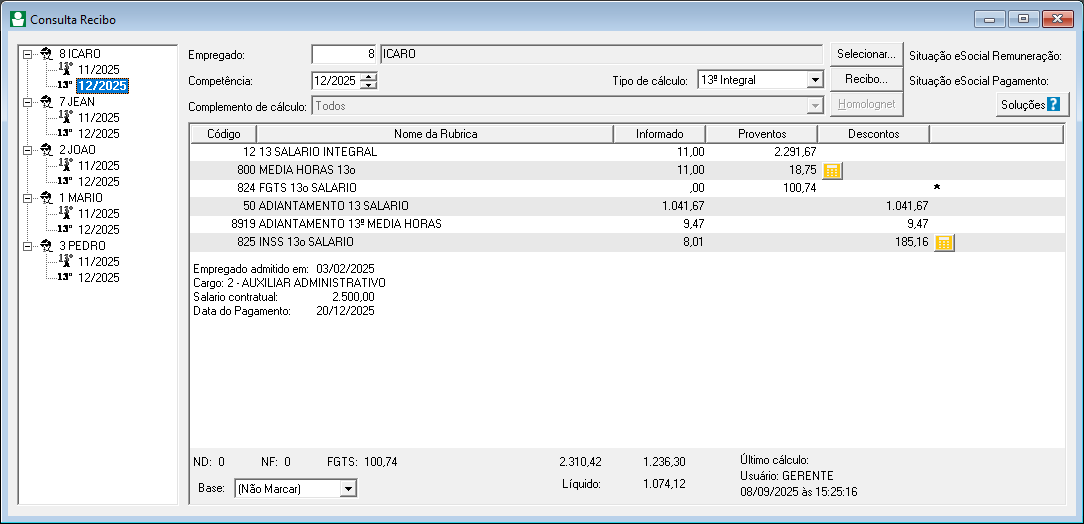Click the employee icon beside 7 JEAN

(x=47, y=102)
